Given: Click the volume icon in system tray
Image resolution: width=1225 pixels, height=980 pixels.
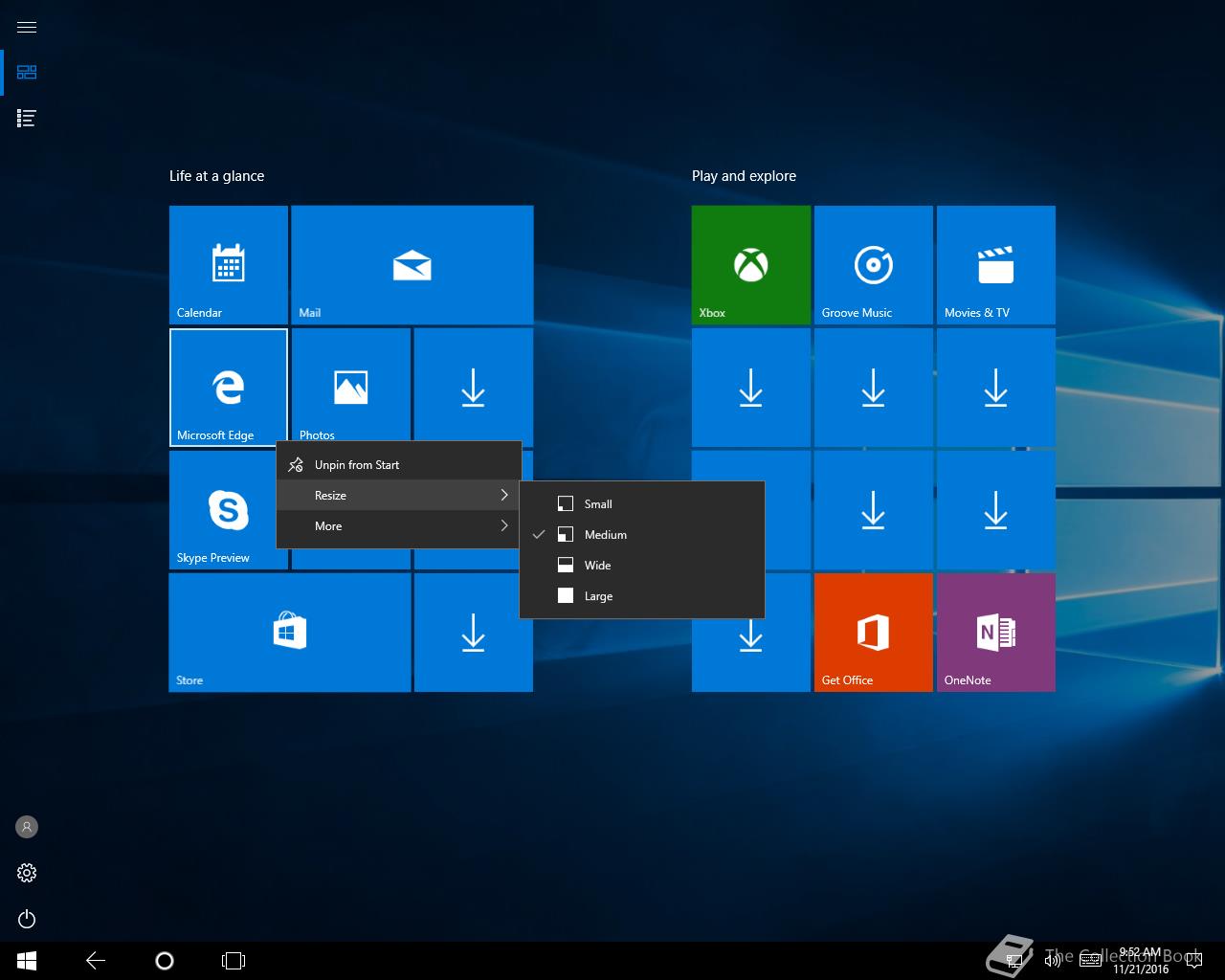Looking at the screenshot, I should 1052,961.
